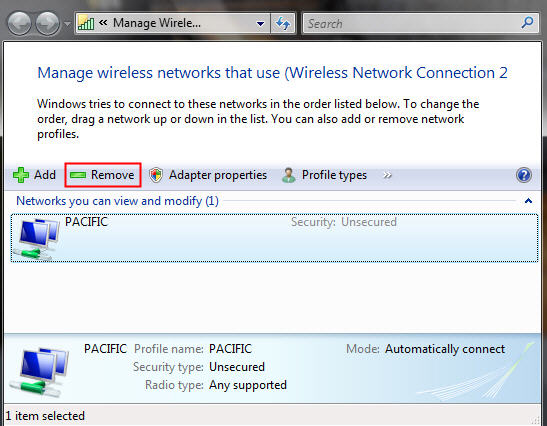The image size is (547, 426).
Task: Select the PACIFIC network in the list
Action: [x=274, y=238]
